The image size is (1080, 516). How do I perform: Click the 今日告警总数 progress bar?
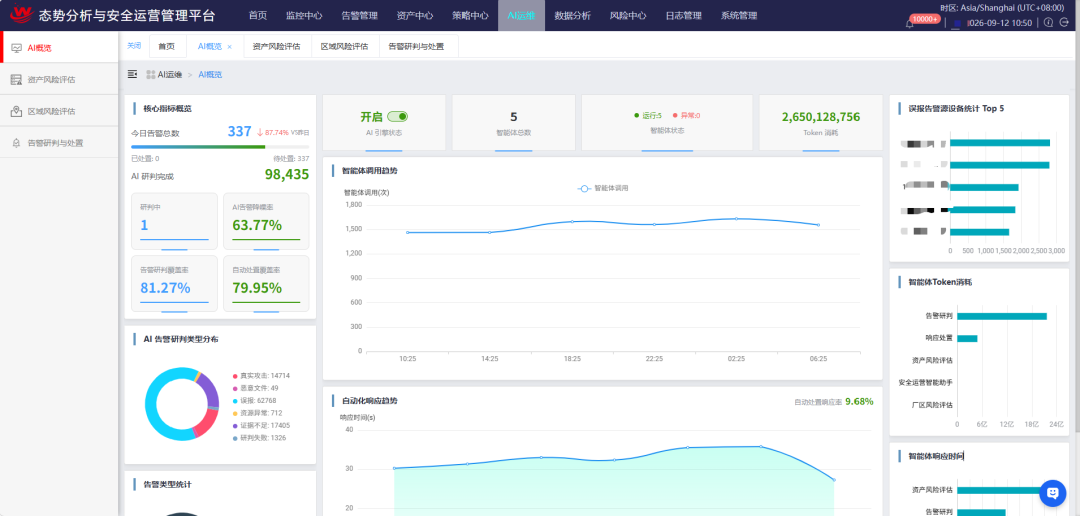(x=220, y=147)
